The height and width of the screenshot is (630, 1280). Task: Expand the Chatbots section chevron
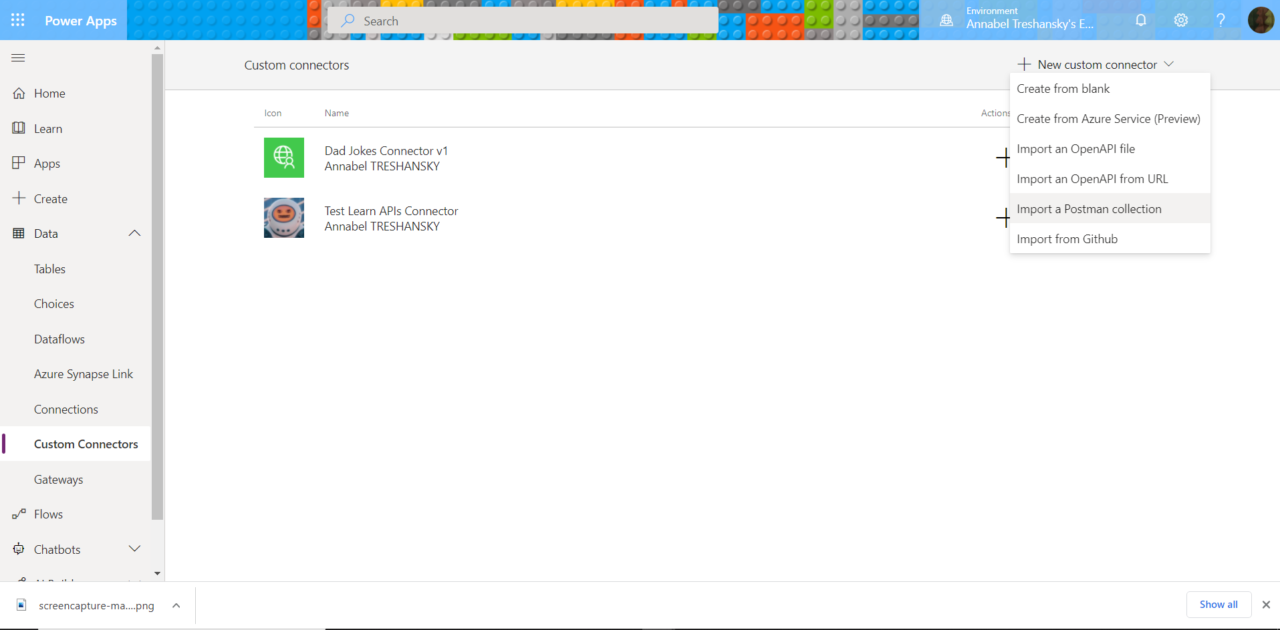135,549
